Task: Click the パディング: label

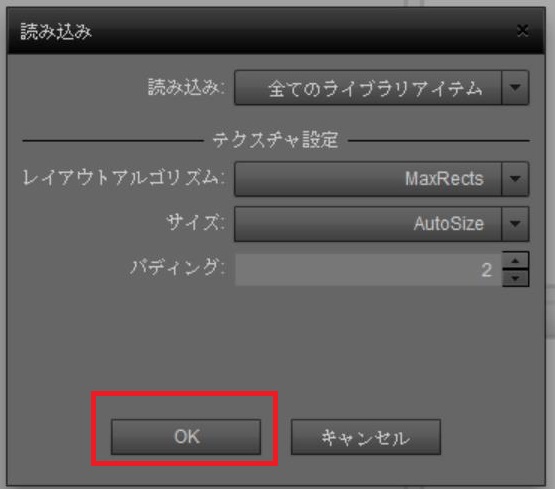Action: [x=177, y=267]
